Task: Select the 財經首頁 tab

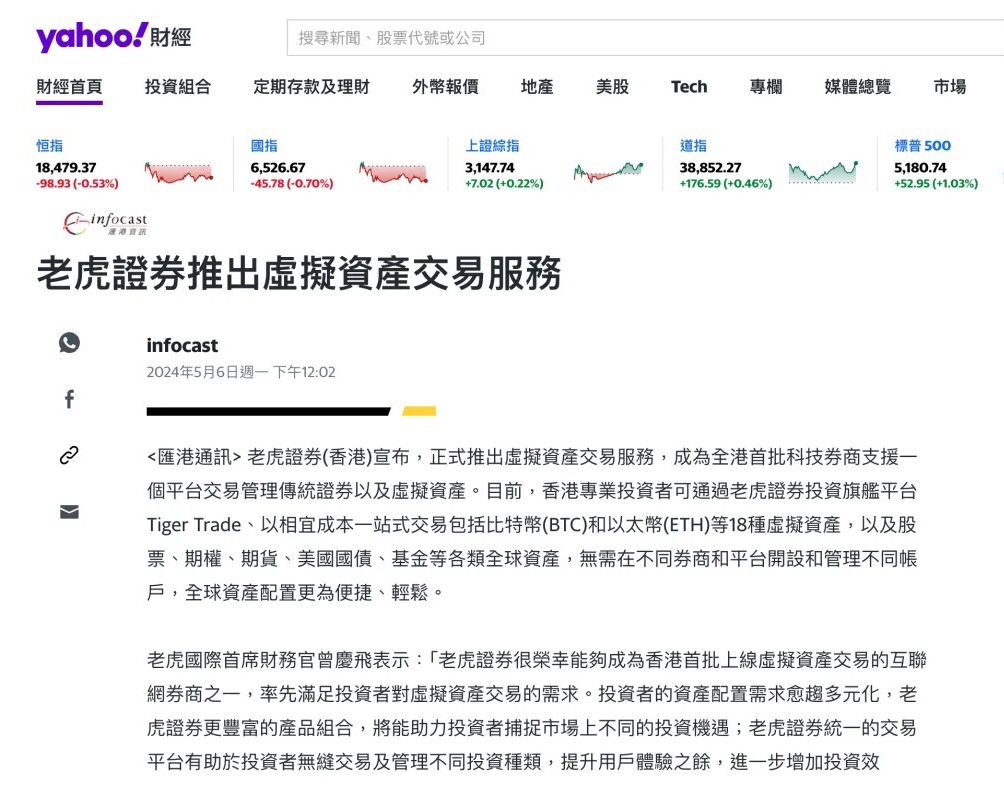Action: pos(69,87)
